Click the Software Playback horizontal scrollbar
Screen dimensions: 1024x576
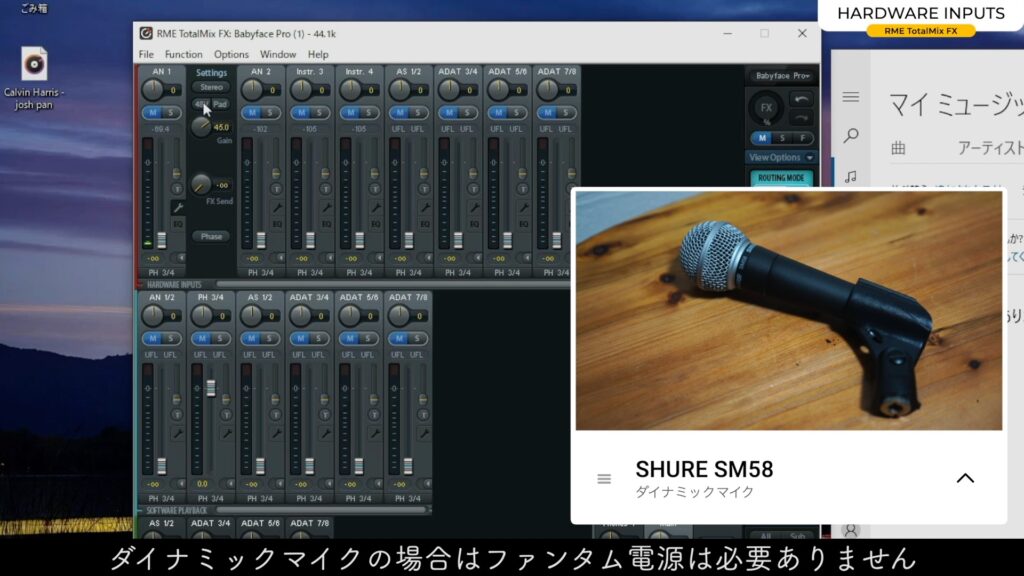(x=321, y=510)
